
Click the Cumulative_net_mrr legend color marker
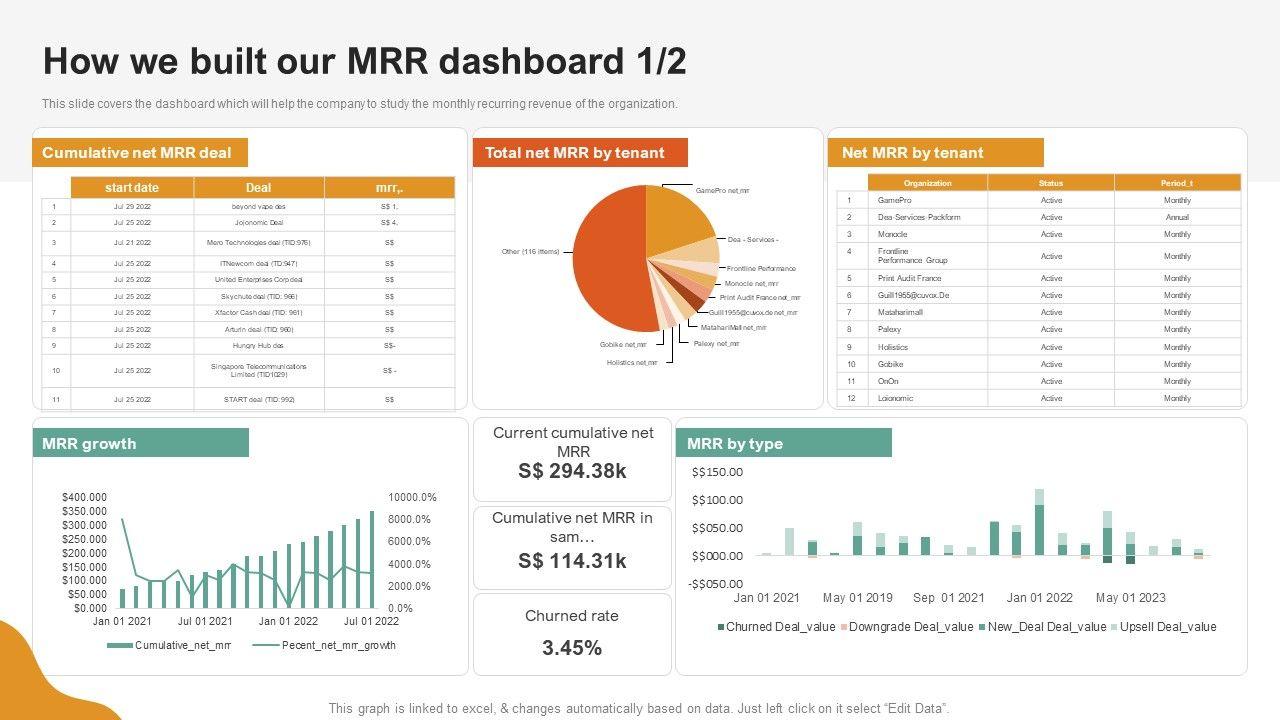pos(119,646)
